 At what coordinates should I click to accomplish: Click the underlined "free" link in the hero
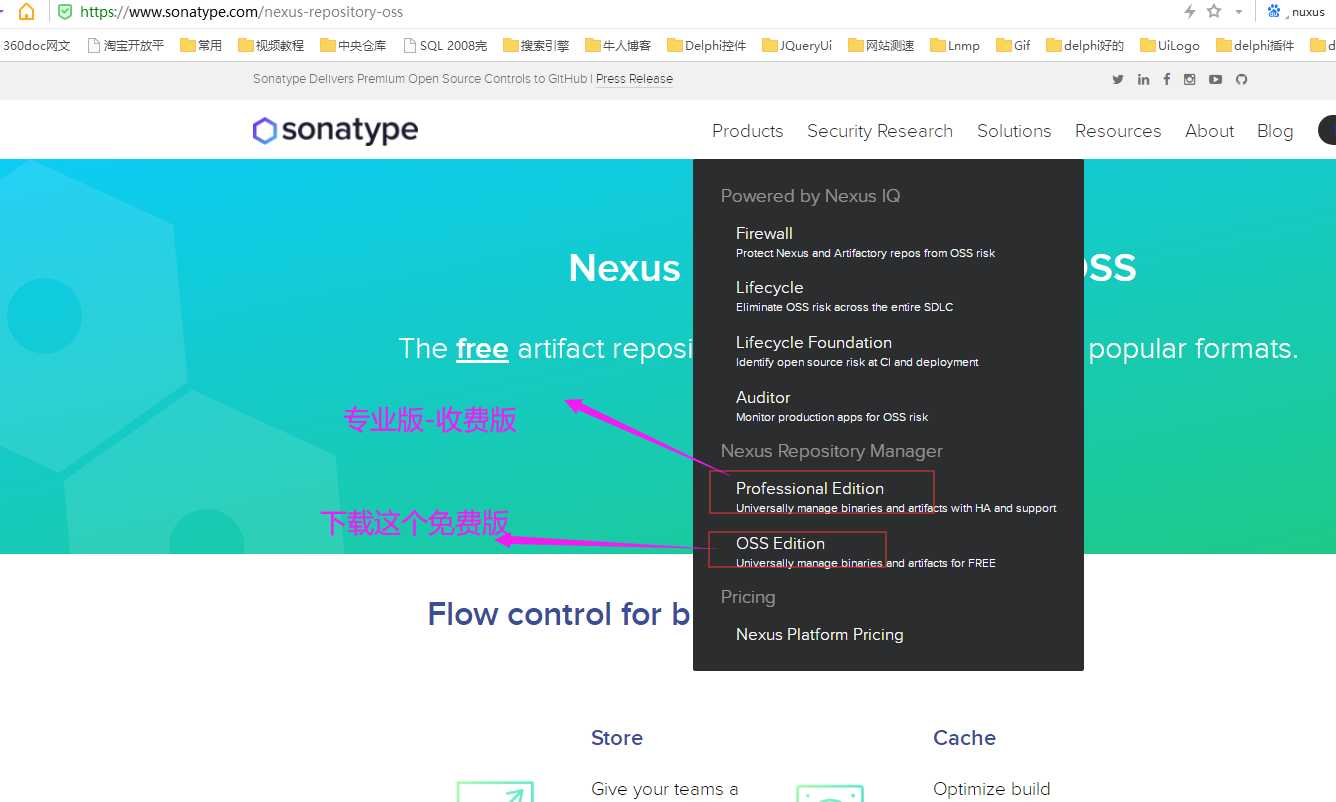(482, 349)
